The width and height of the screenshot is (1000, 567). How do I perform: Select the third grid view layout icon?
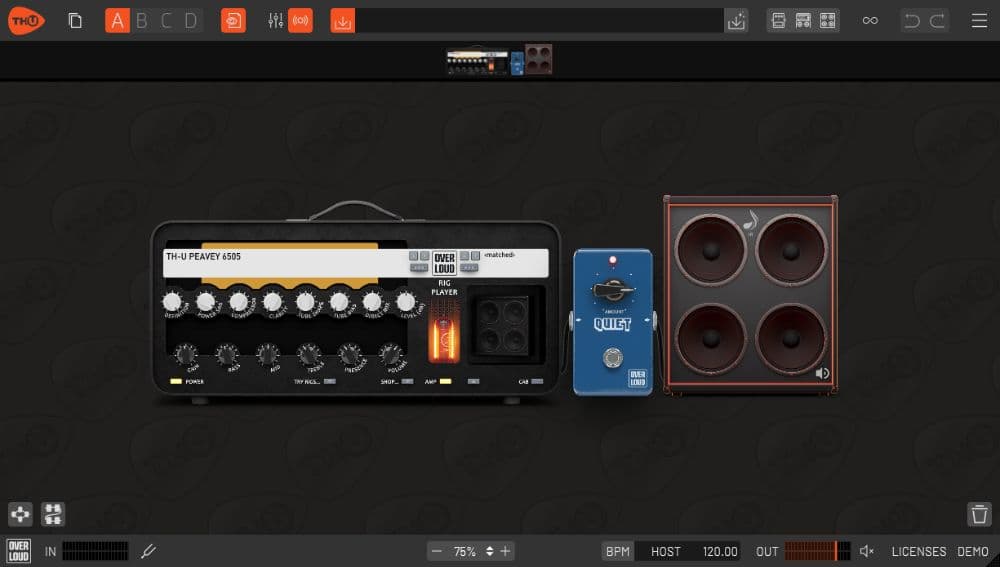click(x=827, y=20)
